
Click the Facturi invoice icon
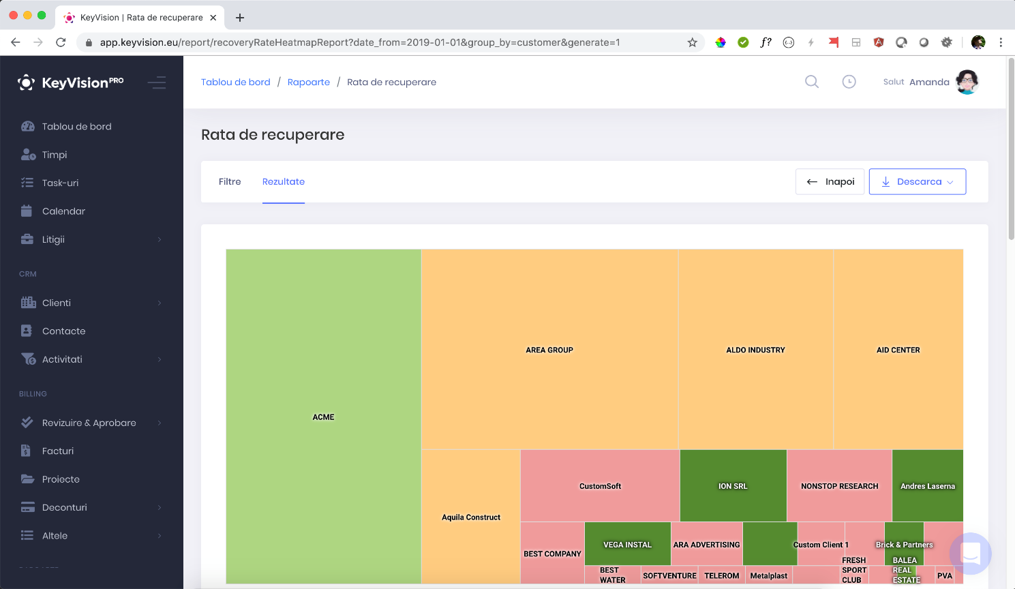(26, 450)
